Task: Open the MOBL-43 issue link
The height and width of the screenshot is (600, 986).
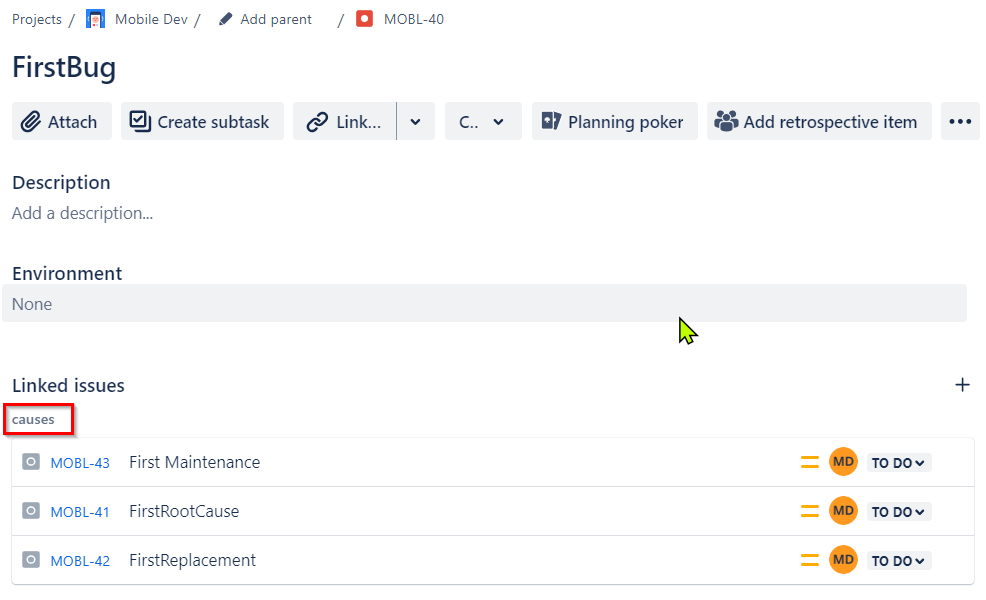Action: pyautogui.click(x=80, y=463)
